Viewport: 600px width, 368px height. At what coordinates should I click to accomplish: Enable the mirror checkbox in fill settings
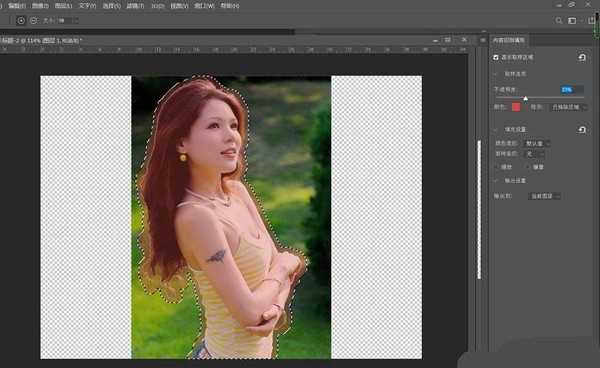point(528,167)
